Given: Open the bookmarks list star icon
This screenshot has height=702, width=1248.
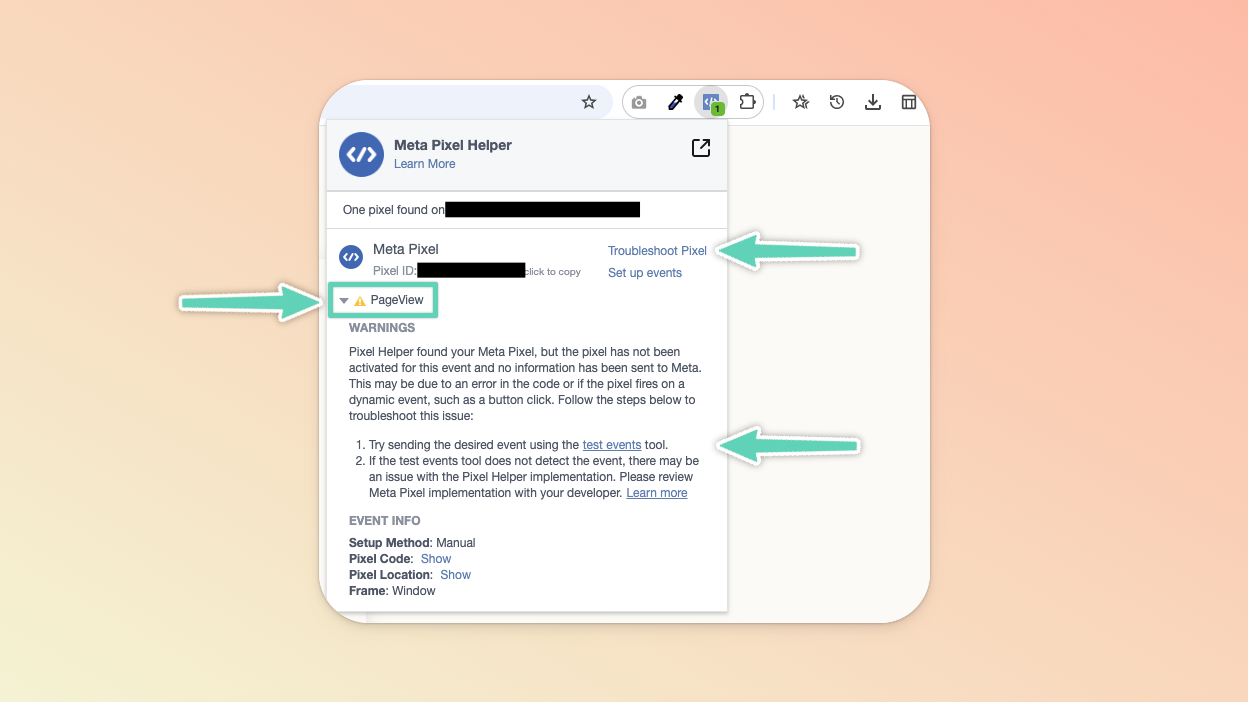Looking at the screenshot, I should tap(801, 102).
